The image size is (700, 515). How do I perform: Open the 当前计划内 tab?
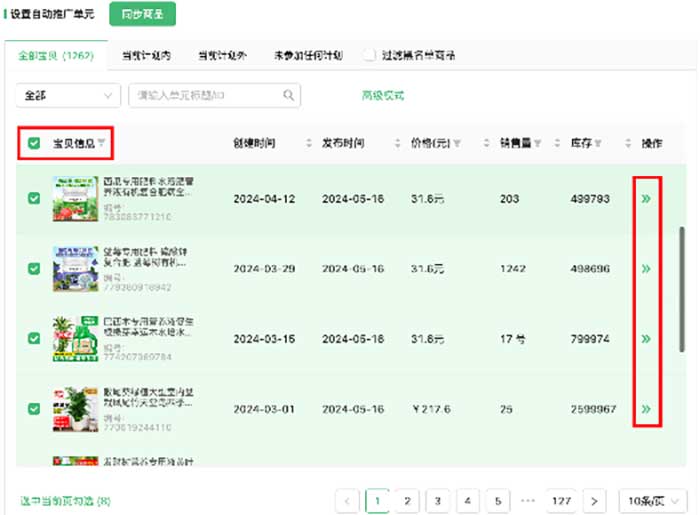click(x=146, y=56)
